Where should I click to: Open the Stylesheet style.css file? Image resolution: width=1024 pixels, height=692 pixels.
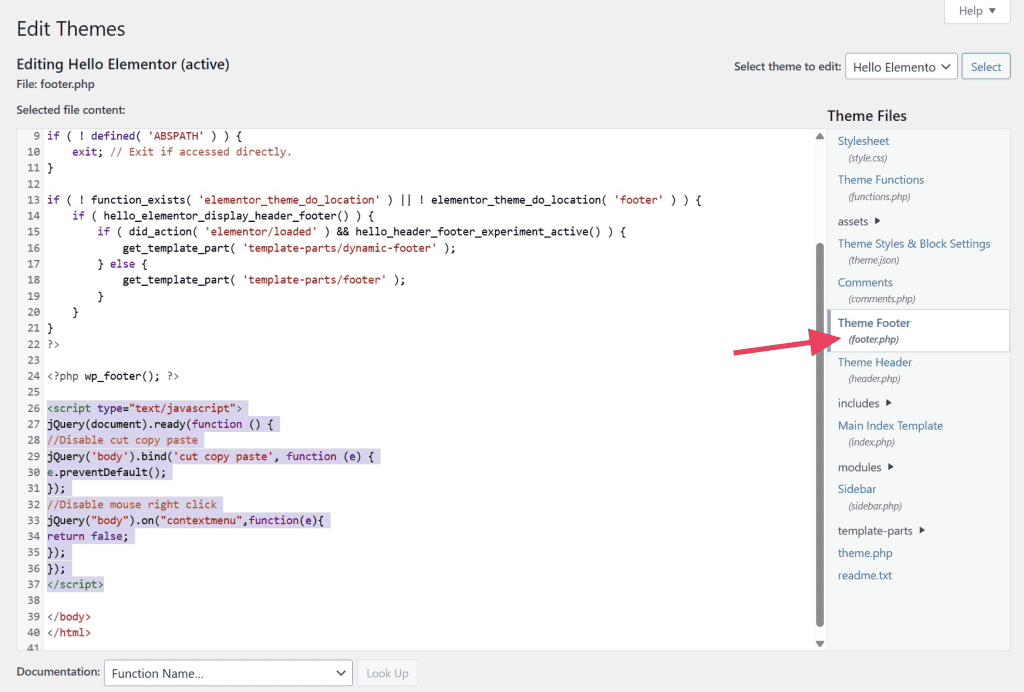coord(863,141)
